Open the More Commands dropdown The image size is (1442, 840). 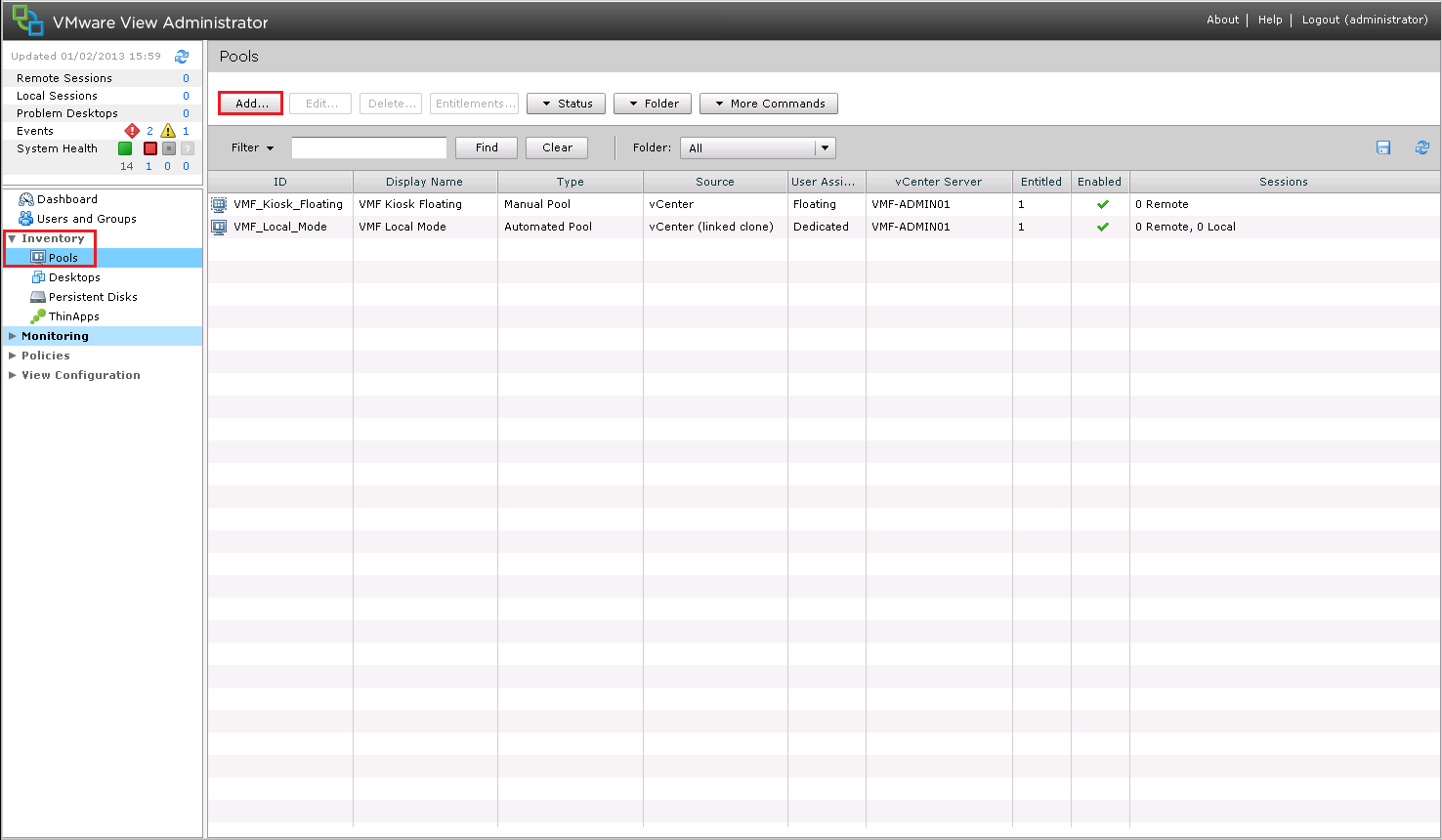tap(768, 103)
